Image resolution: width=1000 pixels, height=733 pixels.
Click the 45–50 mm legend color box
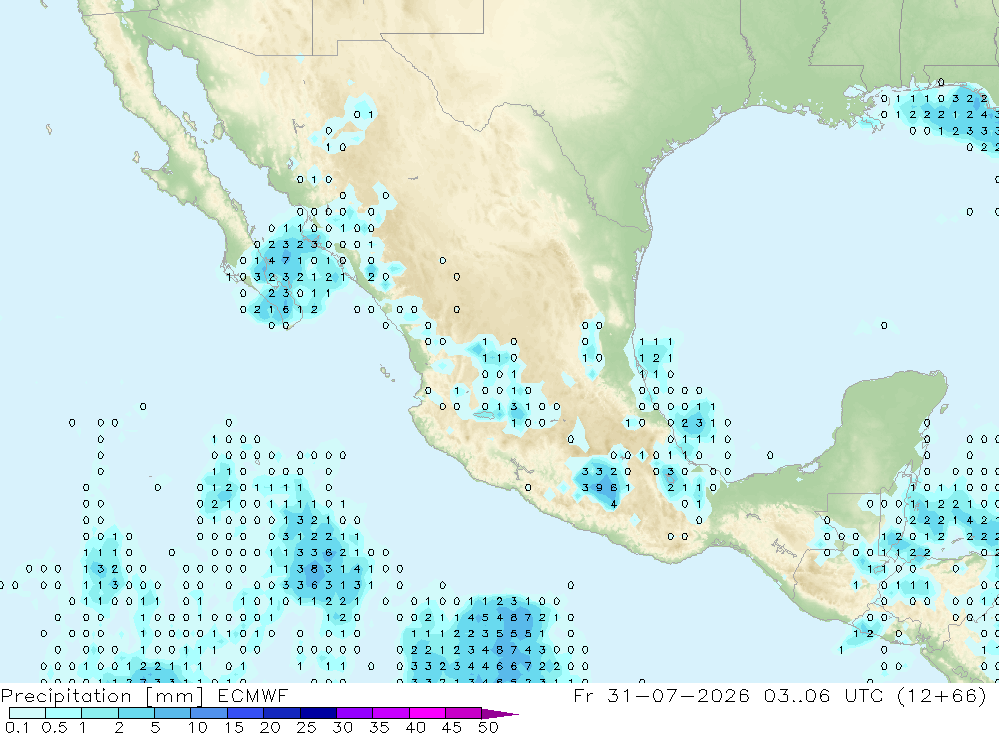coord(464,713)
